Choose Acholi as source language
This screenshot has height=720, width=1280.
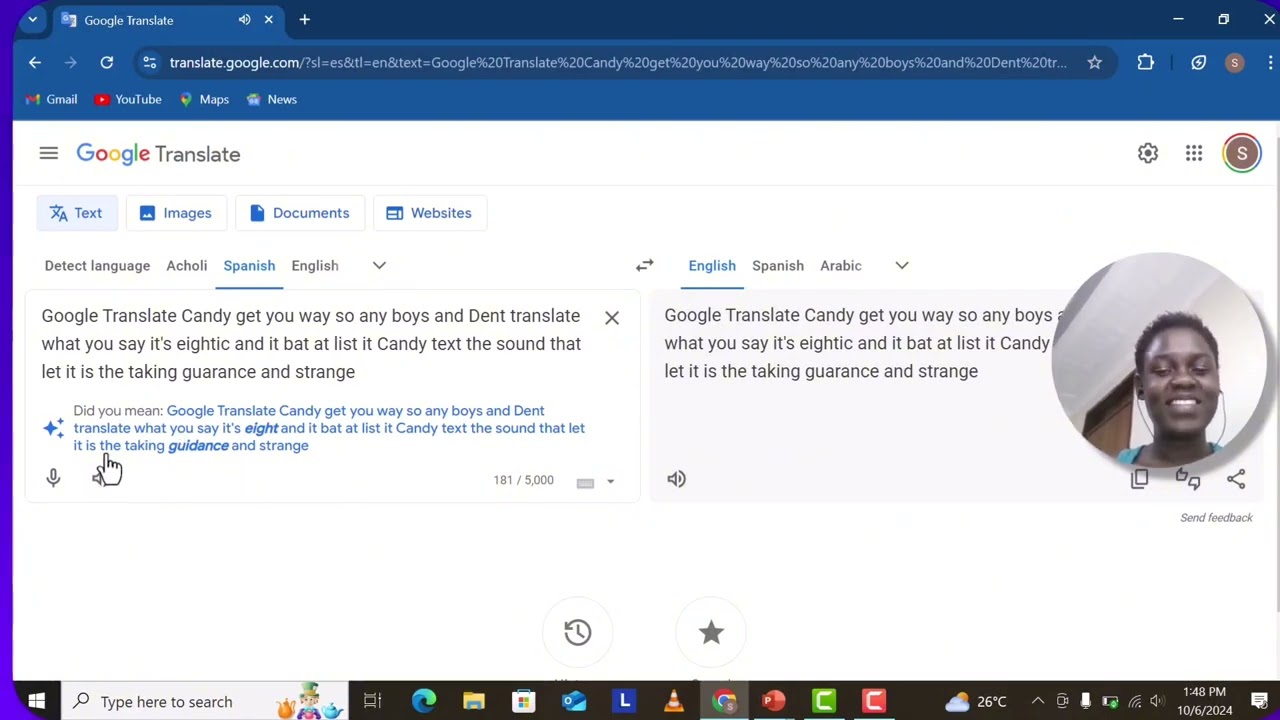click(x=186, y=265)
